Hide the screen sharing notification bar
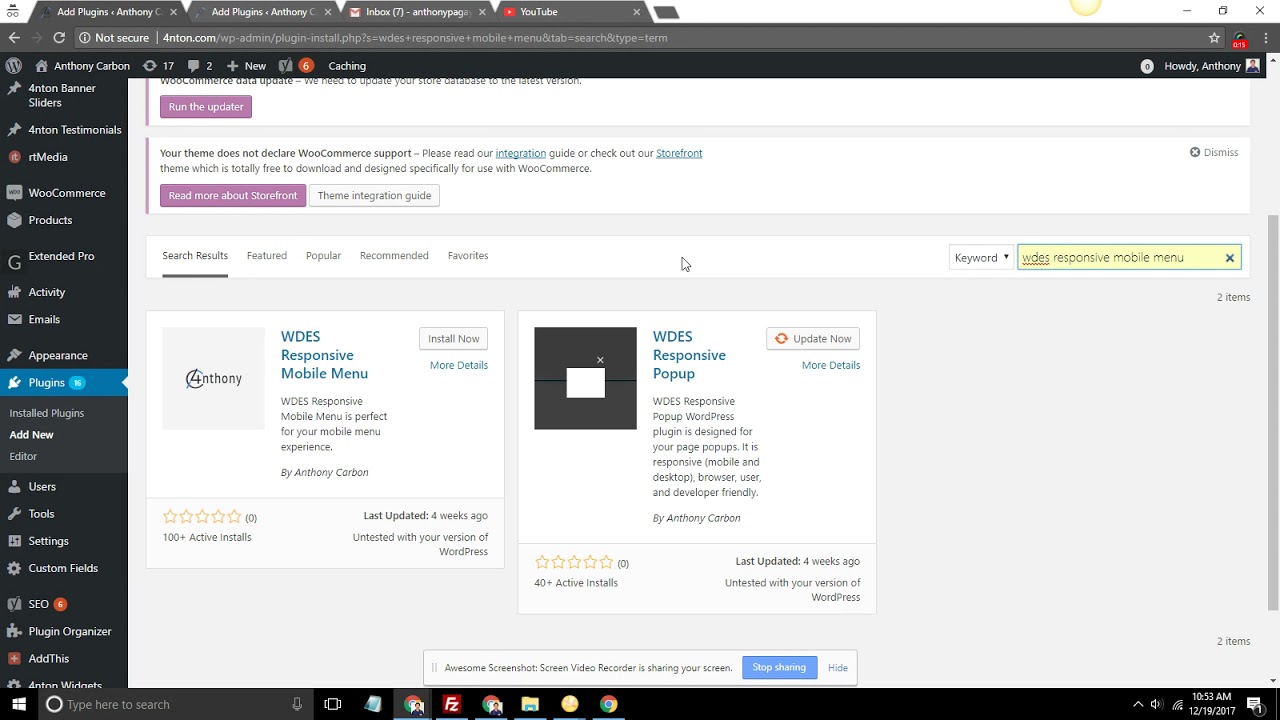Screen dimensions: 1280x720 838,668
